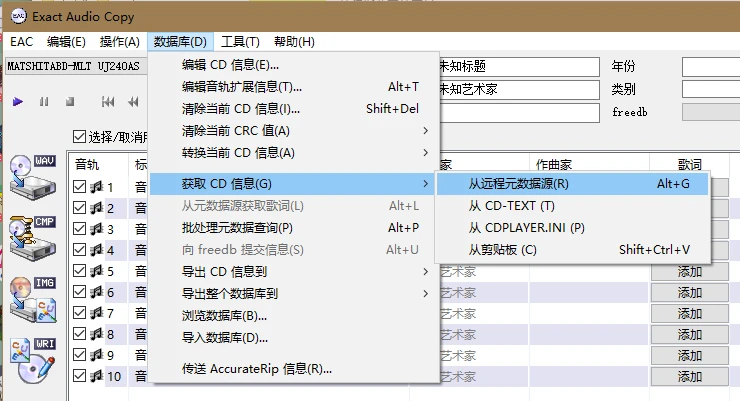Uncheck track 3 checkbox
This screenshot has height=401, width=740.
79,229
